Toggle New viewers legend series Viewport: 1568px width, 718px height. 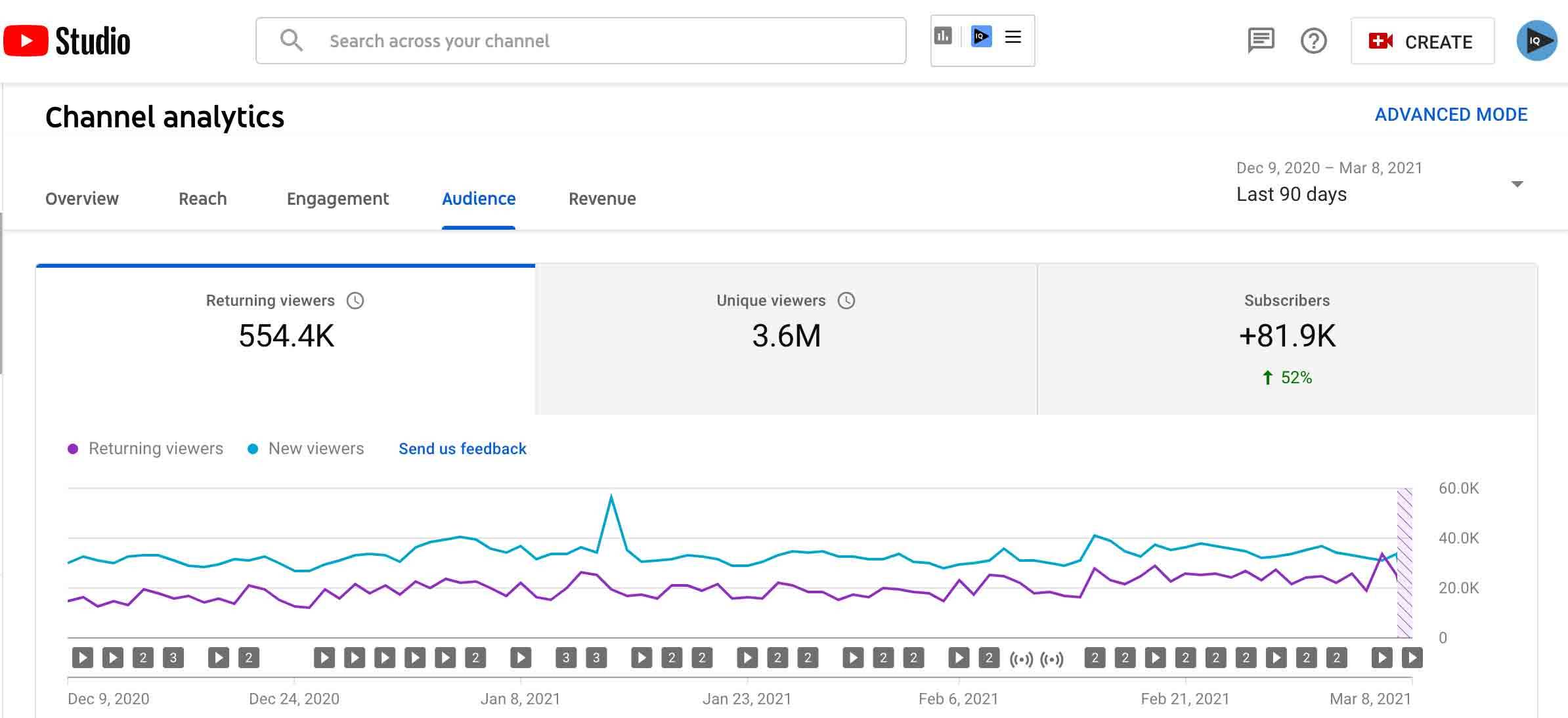306,449
